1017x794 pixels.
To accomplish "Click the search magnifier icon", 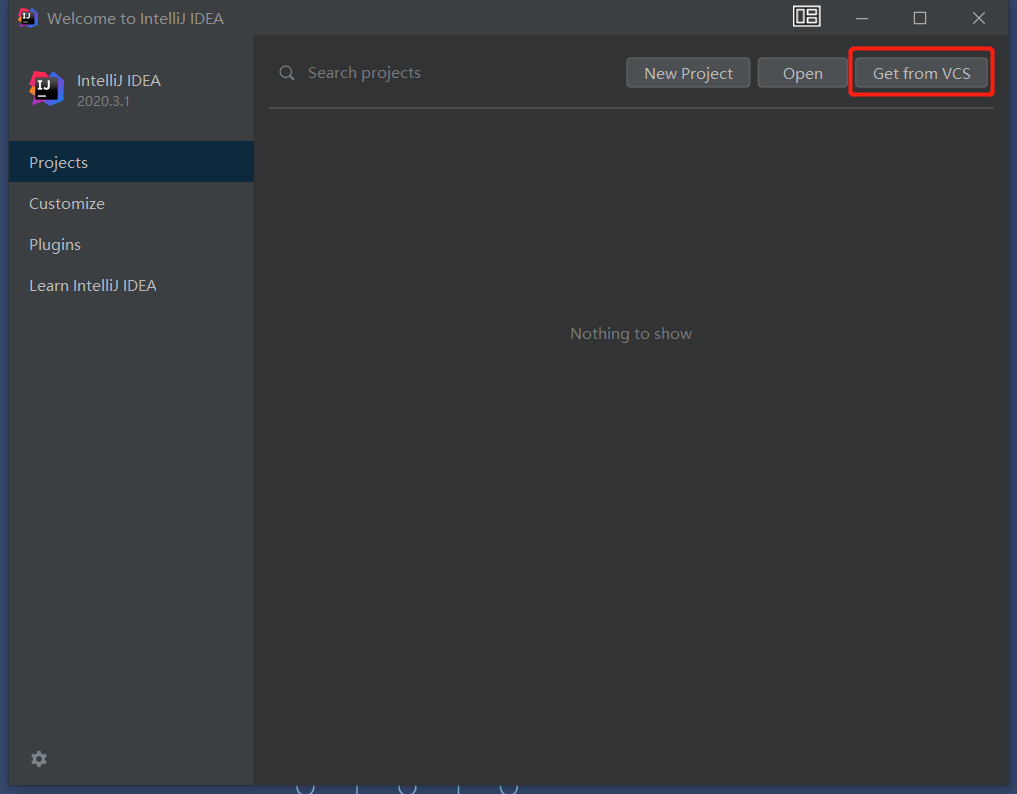I will [287, 73].
